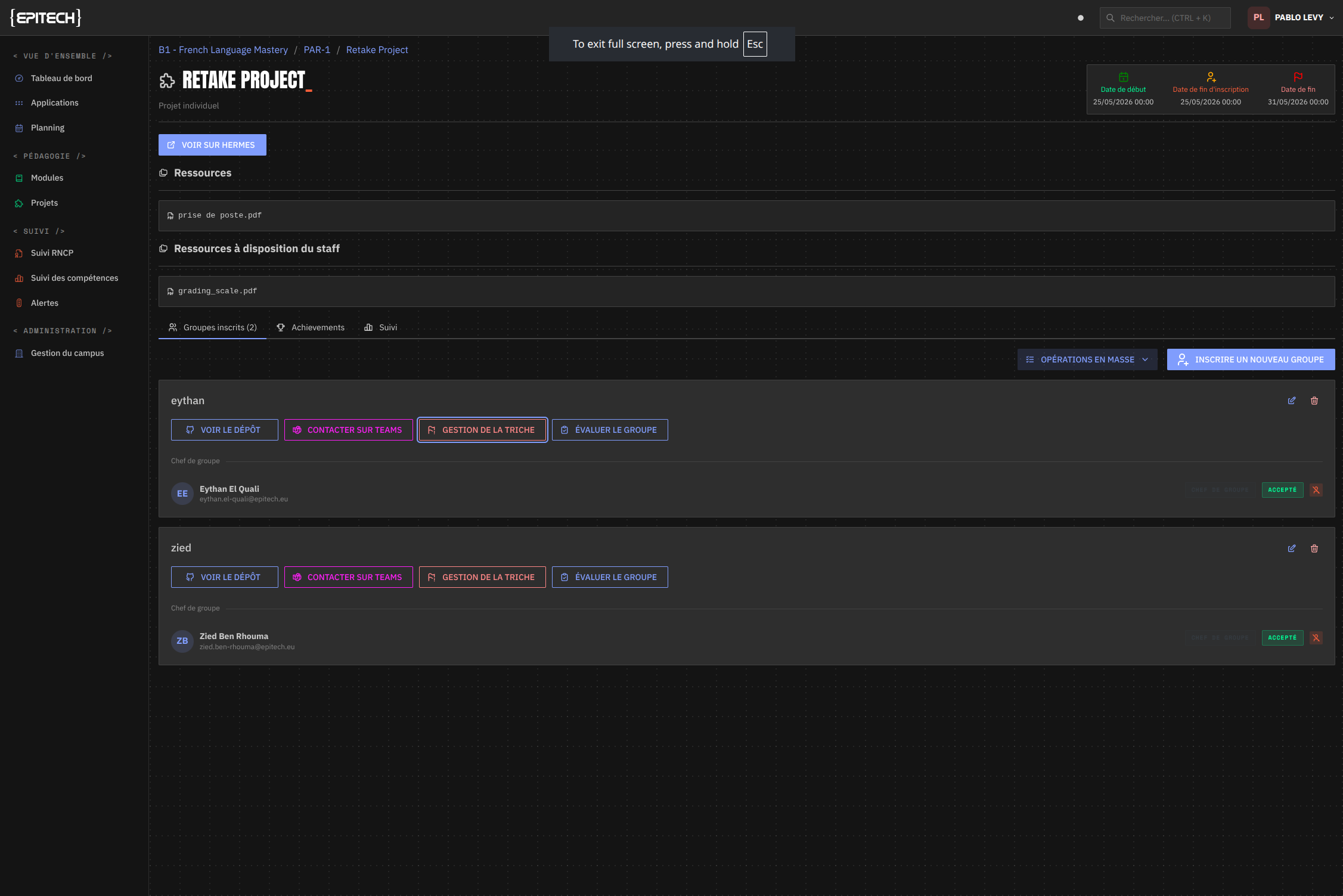Click Accepté badge of Zied Ben Rhouma
The image size is (1343, 896).
pos(1282,638)
